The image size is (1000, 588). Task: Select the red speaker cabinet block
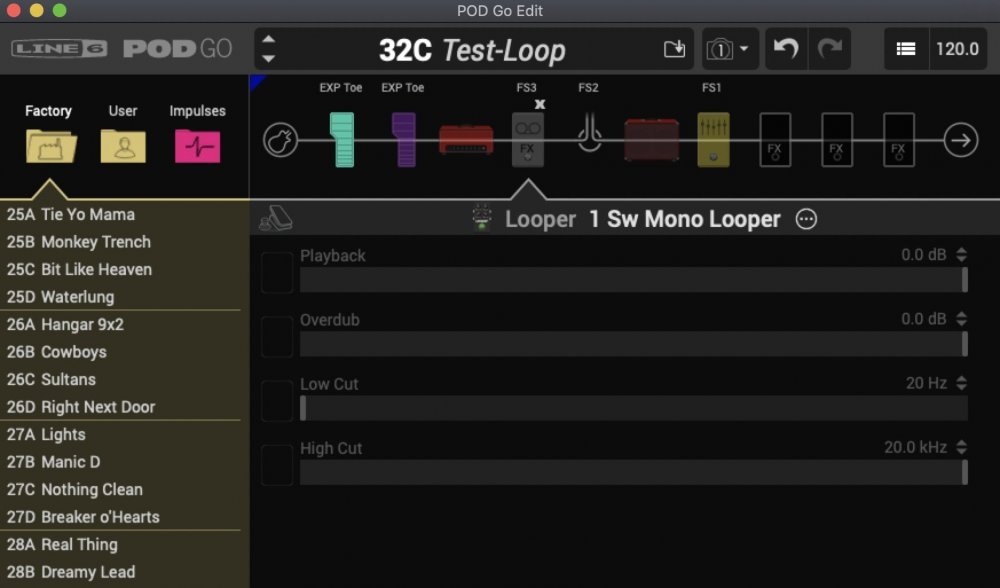pos(651,140)
